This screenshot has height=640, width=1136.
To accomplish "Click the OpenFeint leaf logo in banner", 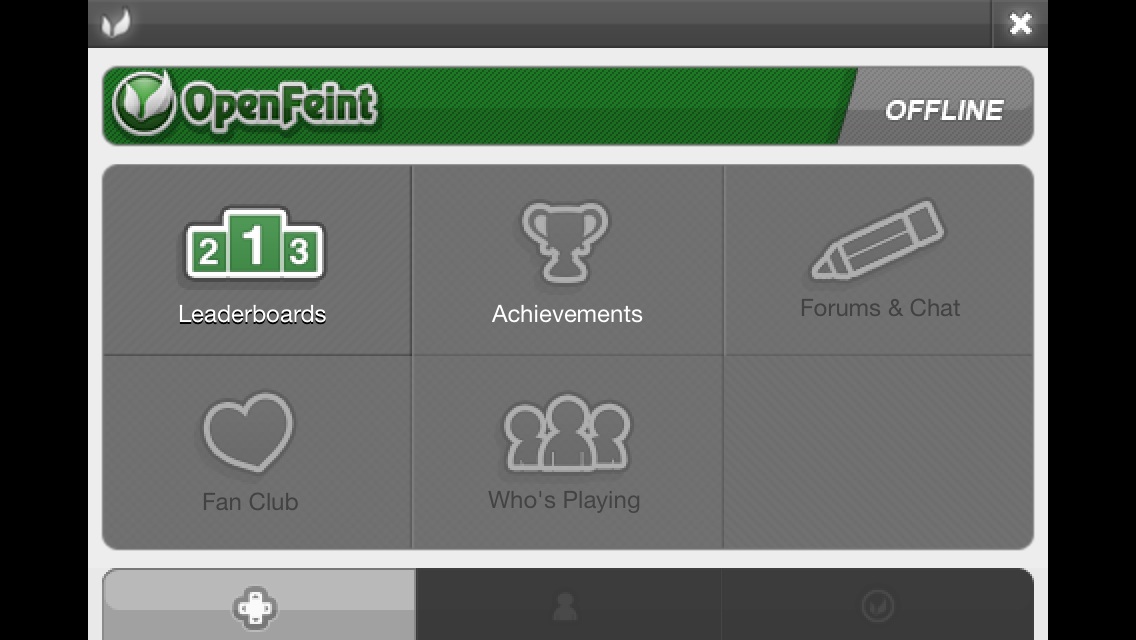I will [x=144, y=104].
